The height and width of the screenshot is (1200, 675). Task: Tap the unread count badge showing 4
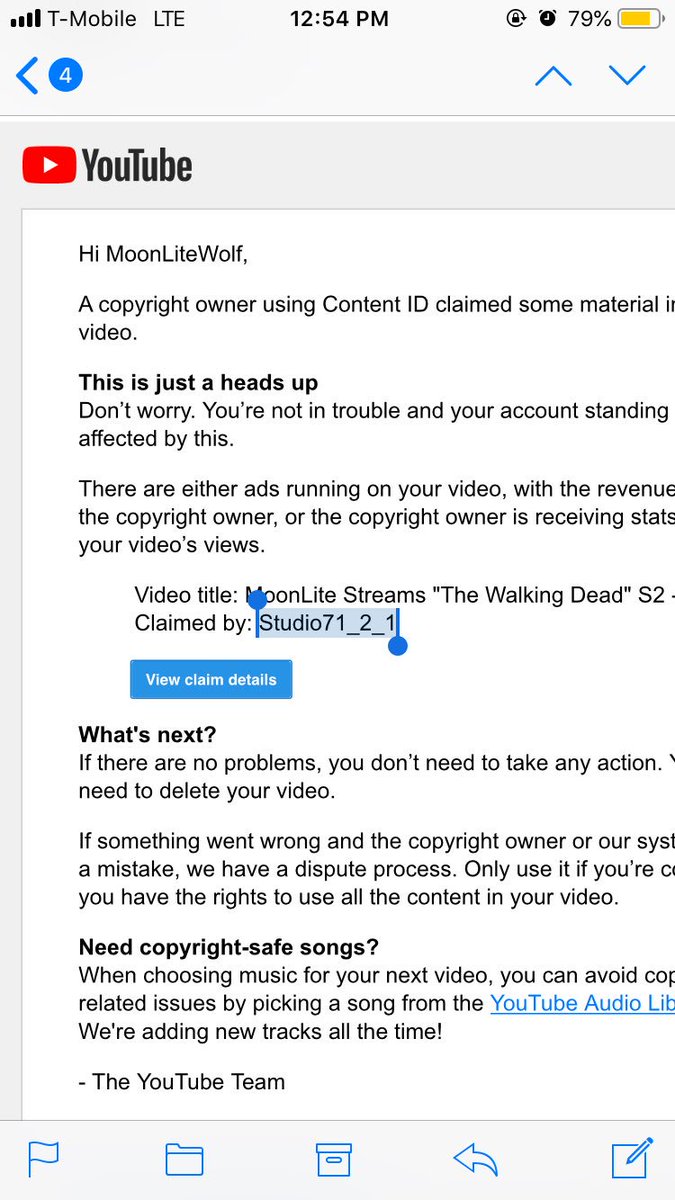click(66, 76)
